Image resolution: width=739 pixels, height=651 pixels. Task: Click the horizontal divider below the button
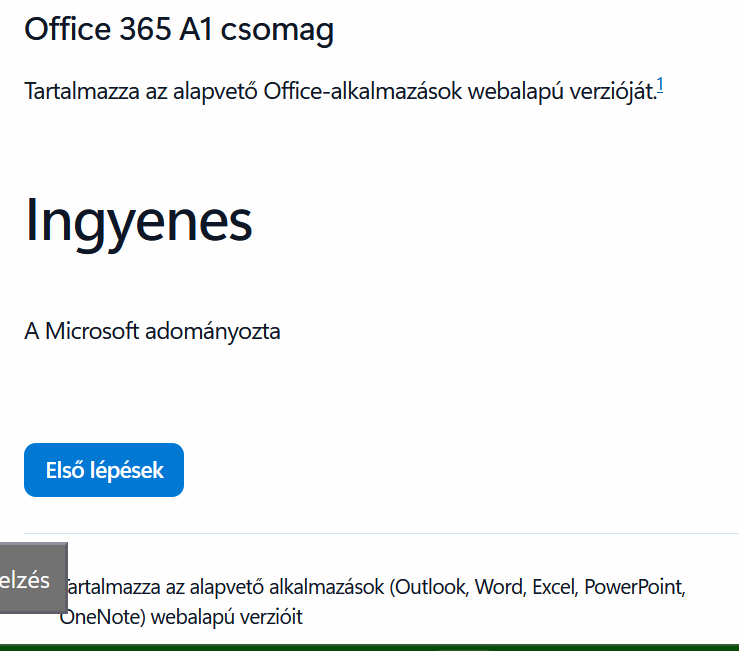coord(380,533)
